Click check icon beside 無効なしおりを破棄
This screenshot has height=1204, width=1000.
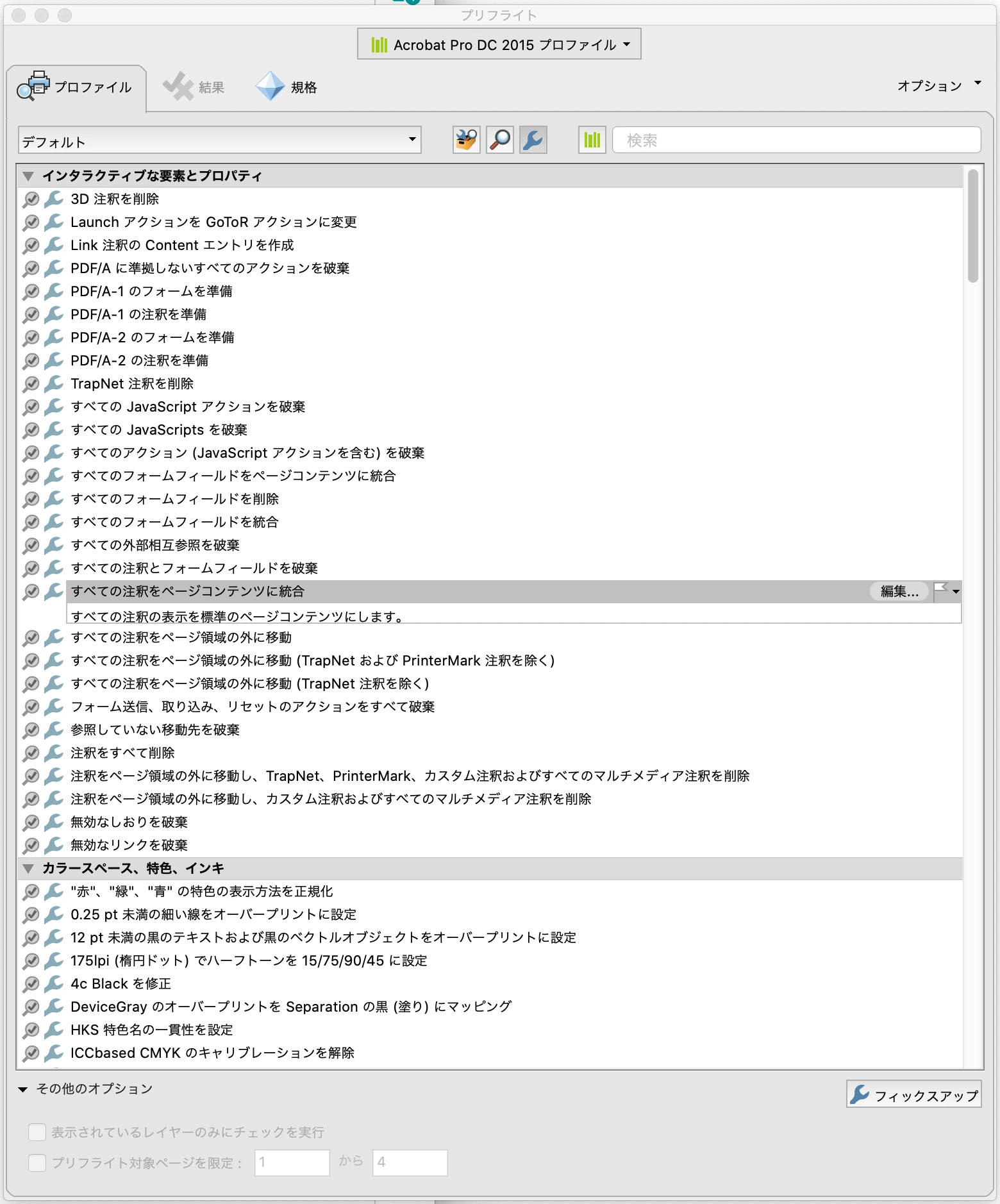pyautogui.click(x=31, y=823)
